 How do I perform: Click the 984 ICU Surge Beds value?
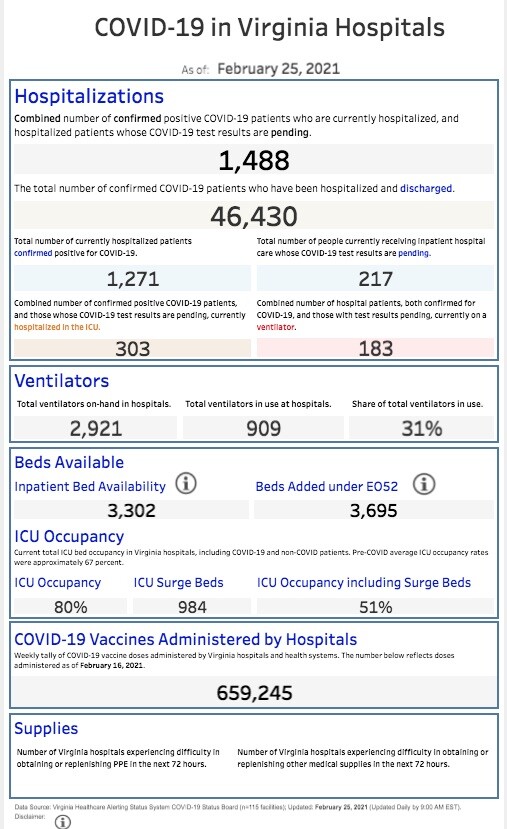[x=192, y=607]
